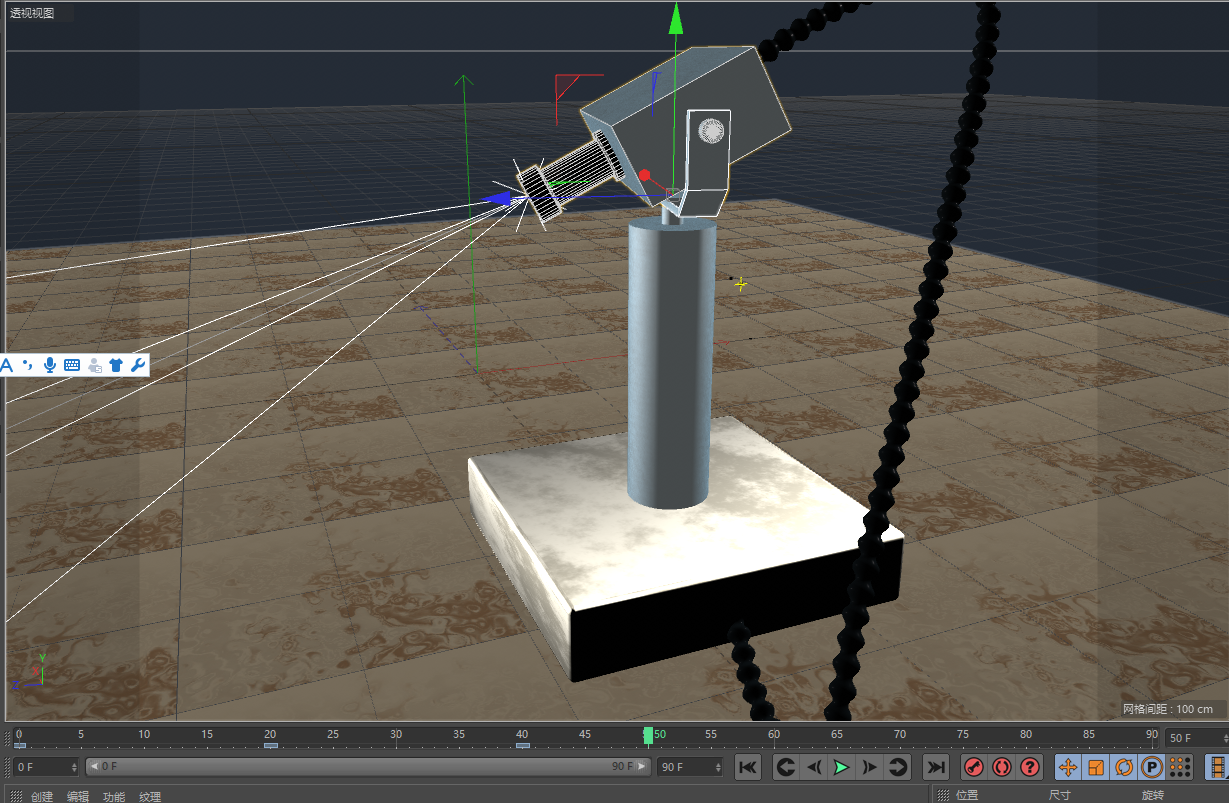This screenshot has width=1229, height=803.
Task: Go to the end of animation
Action: [935, 767]
